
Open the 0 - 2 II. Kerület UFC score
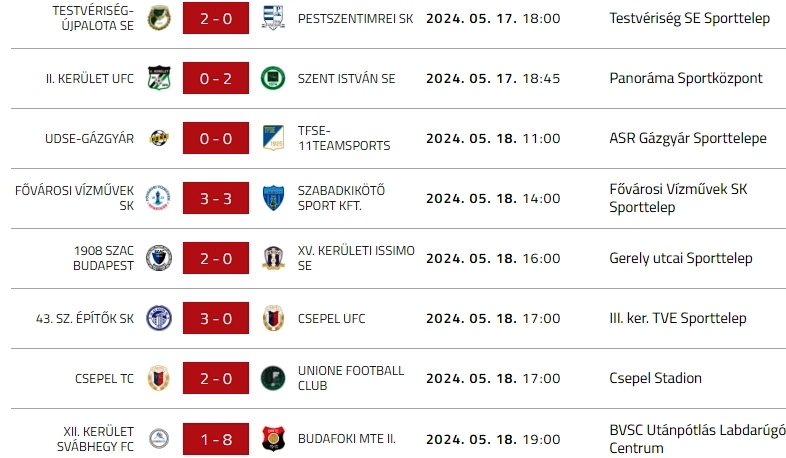click(216, 78)
